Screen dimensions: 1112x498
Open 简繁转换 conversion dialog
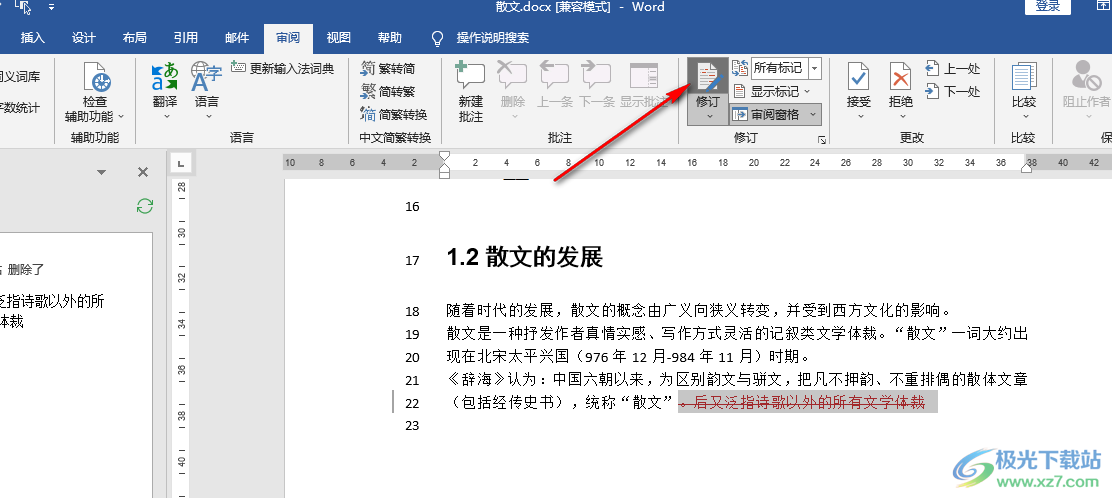pyautogui.click(x=394, y=114)
